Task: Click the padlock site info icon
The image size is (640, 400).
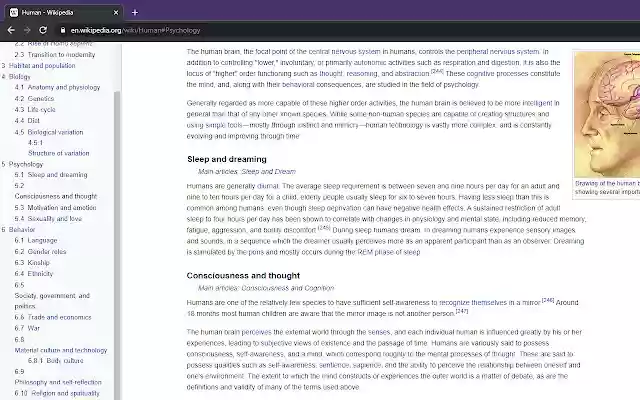Action: click(62, 30)
